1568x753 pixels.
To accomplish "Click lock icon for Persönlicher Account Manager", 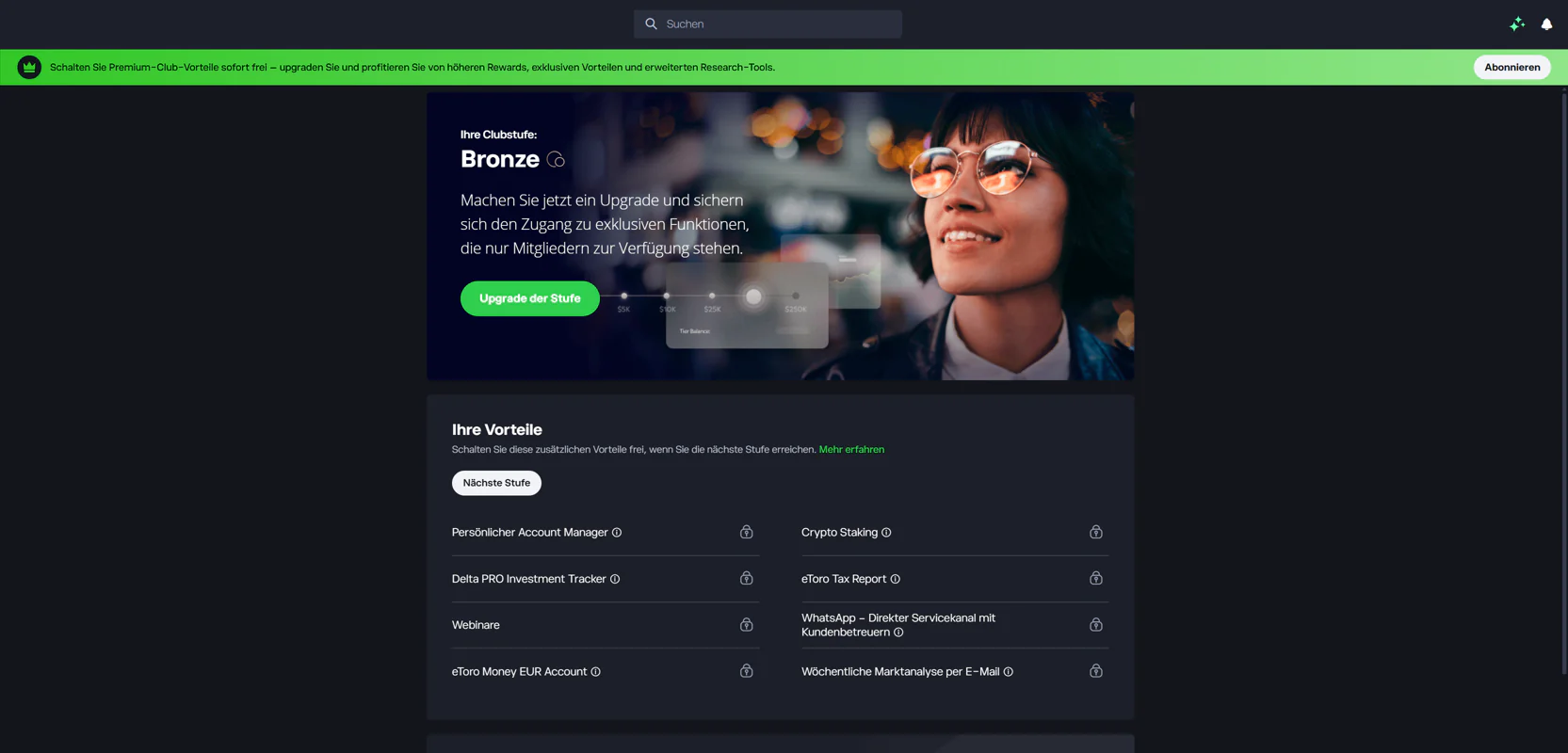I will point(746,532).
